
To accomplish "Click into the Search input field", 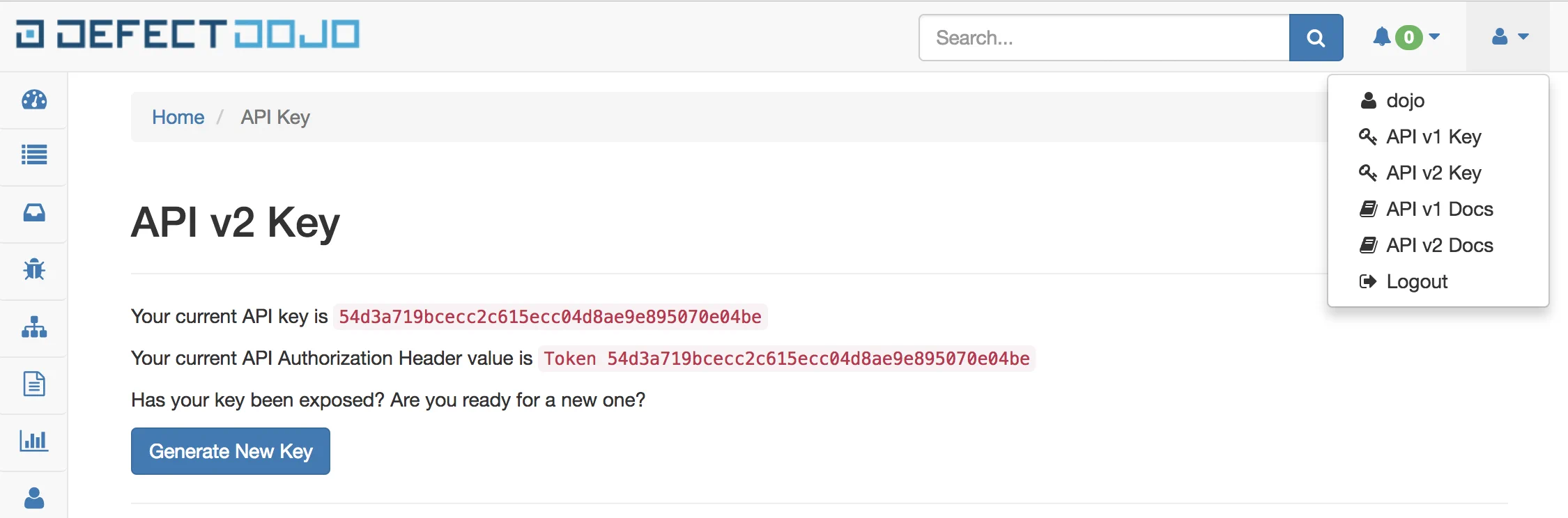I will [1104, 38].
